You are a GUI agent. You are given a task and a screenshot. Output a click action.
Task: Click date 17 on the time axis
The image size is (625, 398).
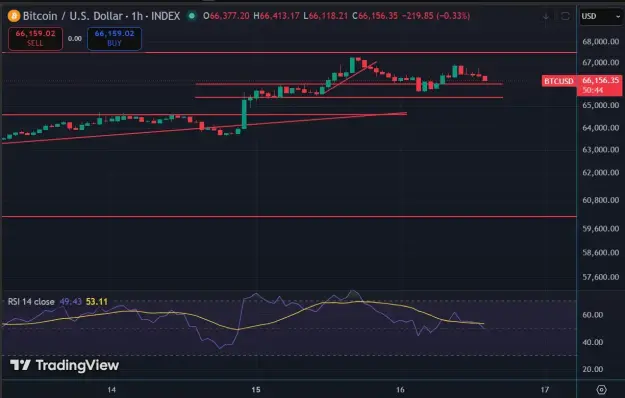coord(544,390)
